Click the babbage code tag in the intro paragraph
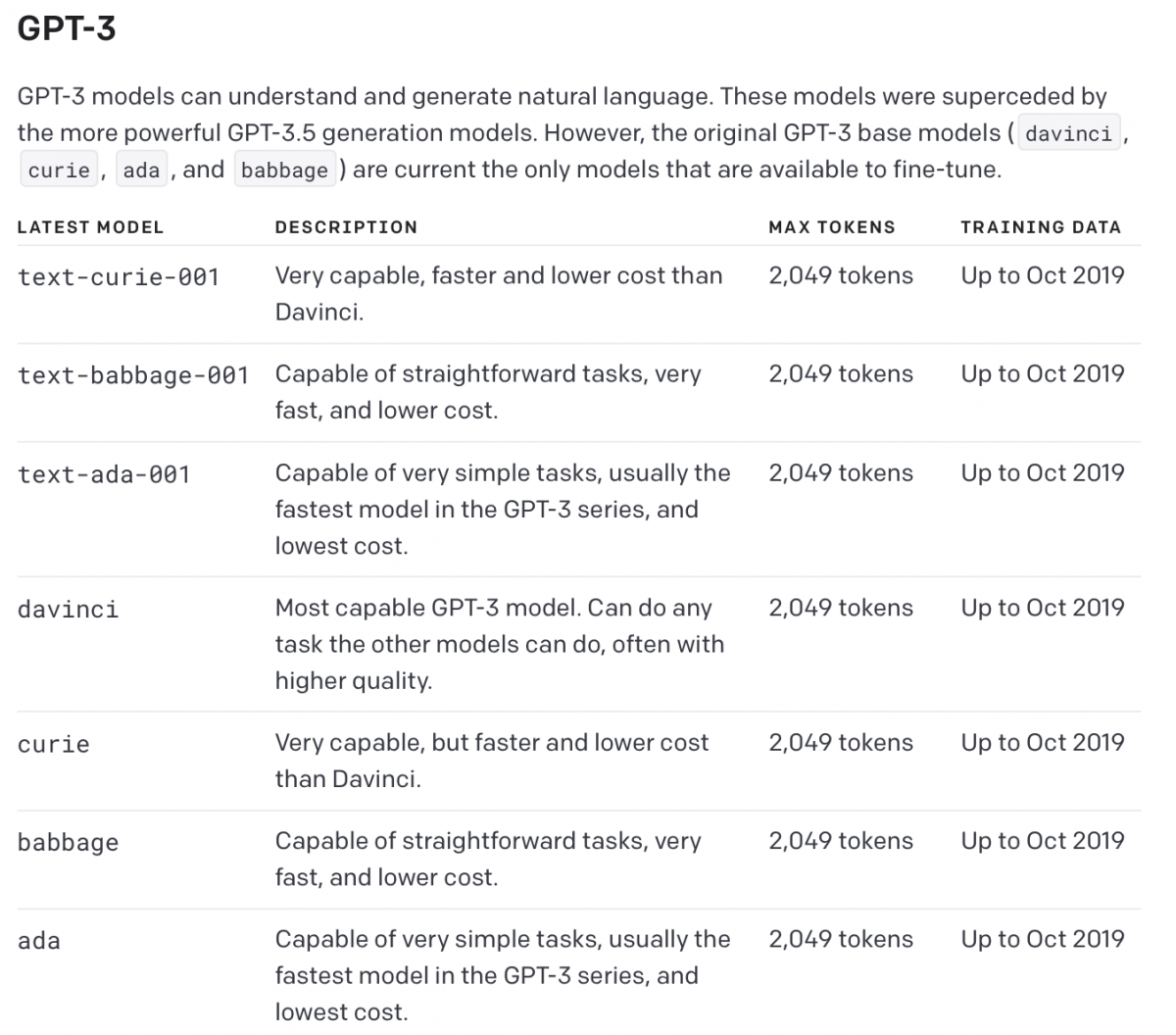 tap(284, 171)
